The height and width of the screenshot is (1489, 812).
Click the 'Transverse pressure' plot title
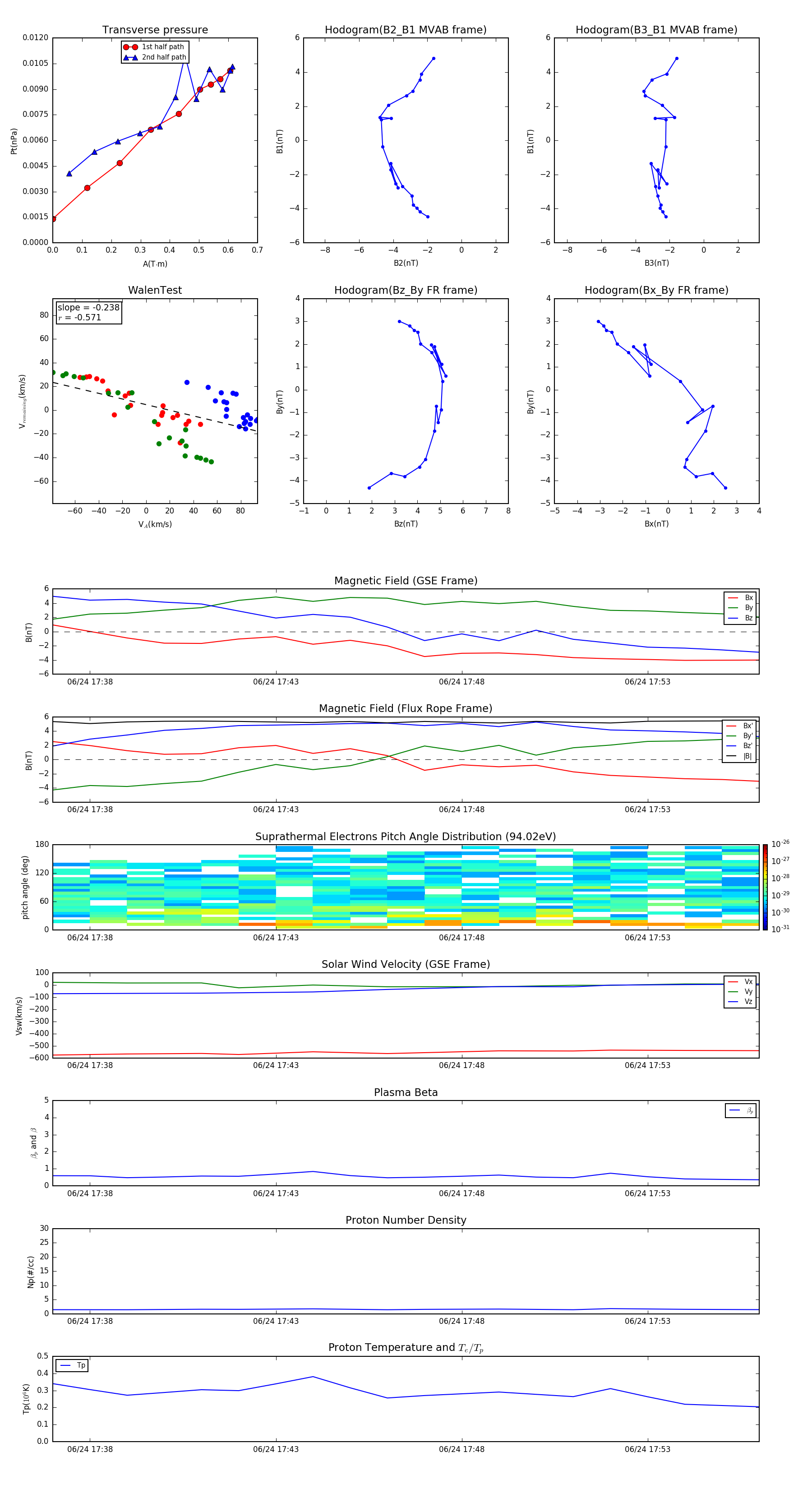pos(155,30)
